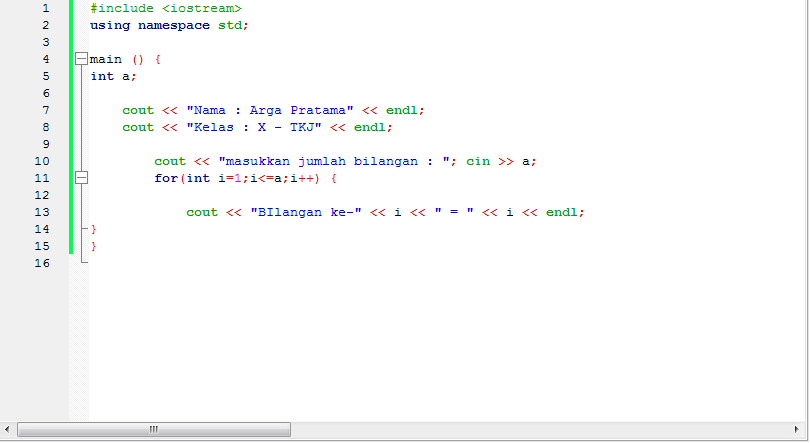Viewport: 810px width, 443px height.
Task: Click line number 1 in margin
Action: point(46,8)
